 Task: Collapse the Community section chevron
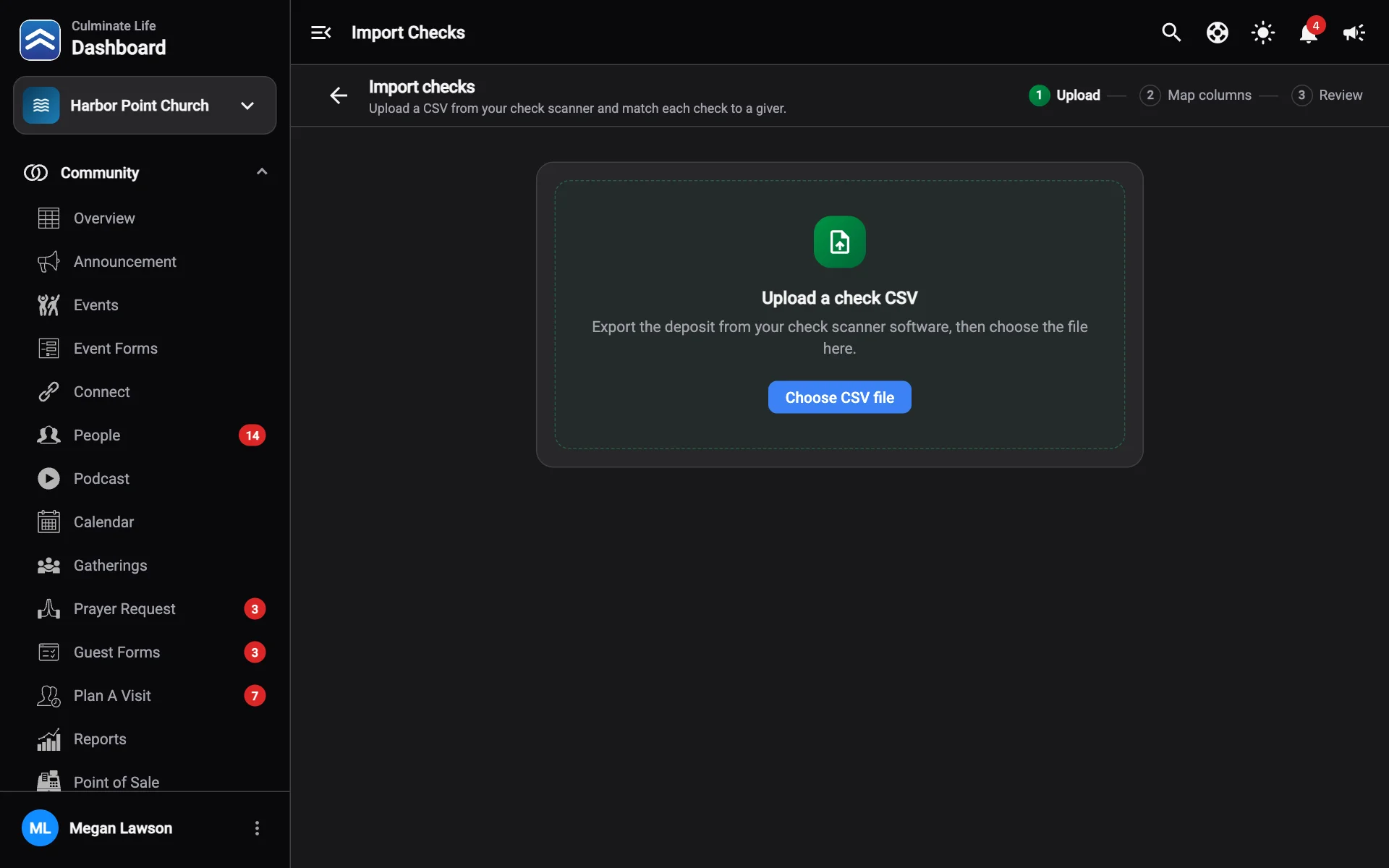262,172
